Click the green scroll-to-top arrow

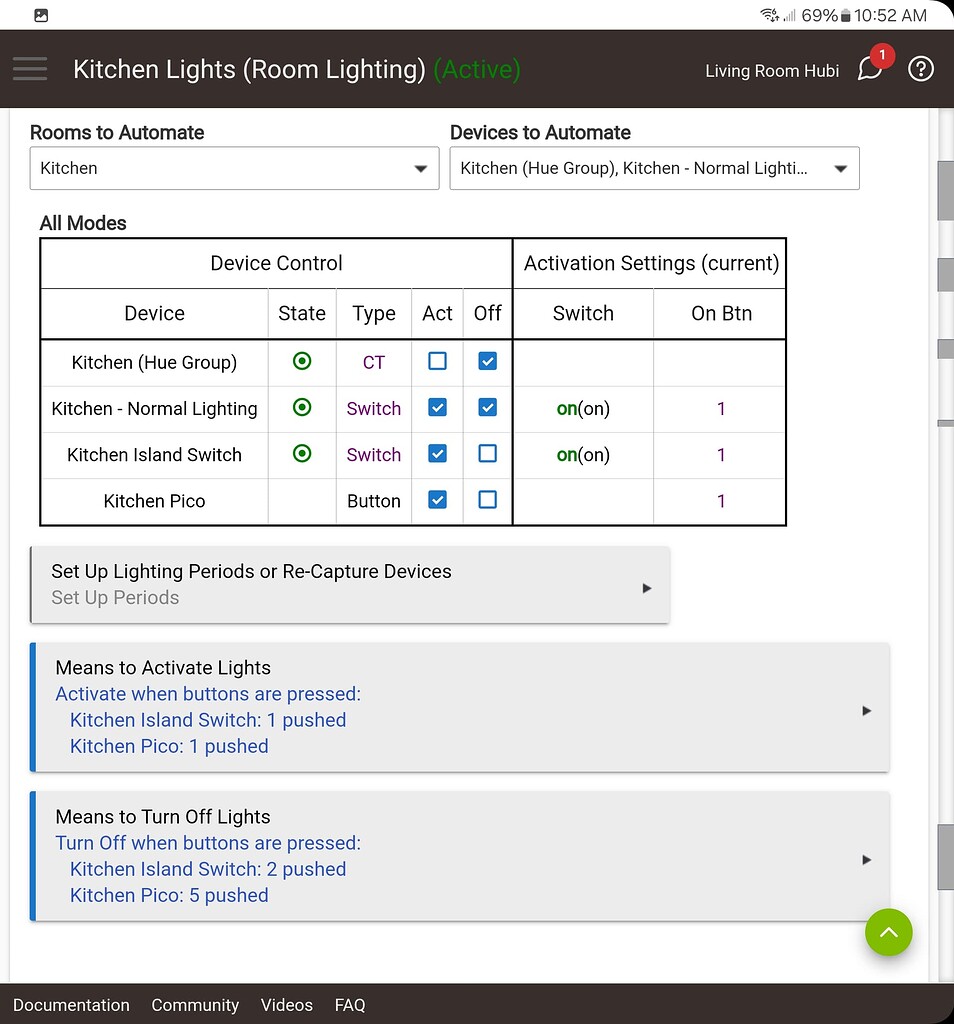click(888, 932)
